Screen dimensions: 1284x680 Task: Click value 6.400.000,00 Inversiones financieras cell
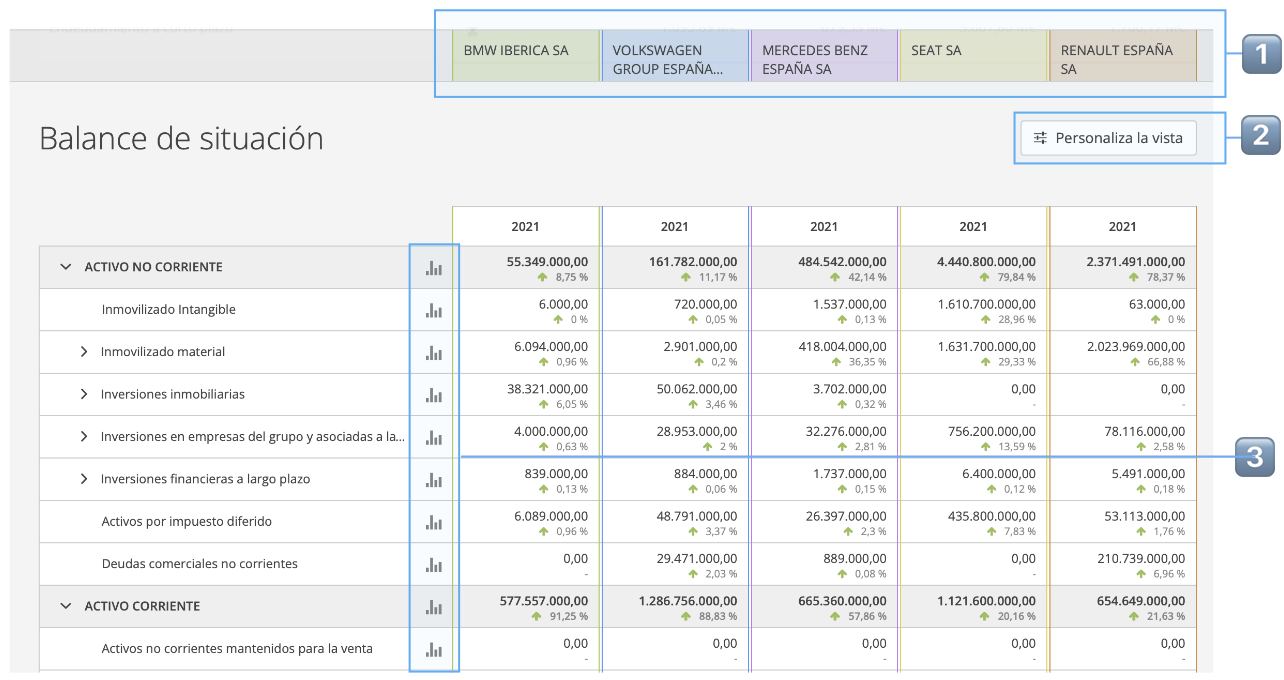point(999,473)
